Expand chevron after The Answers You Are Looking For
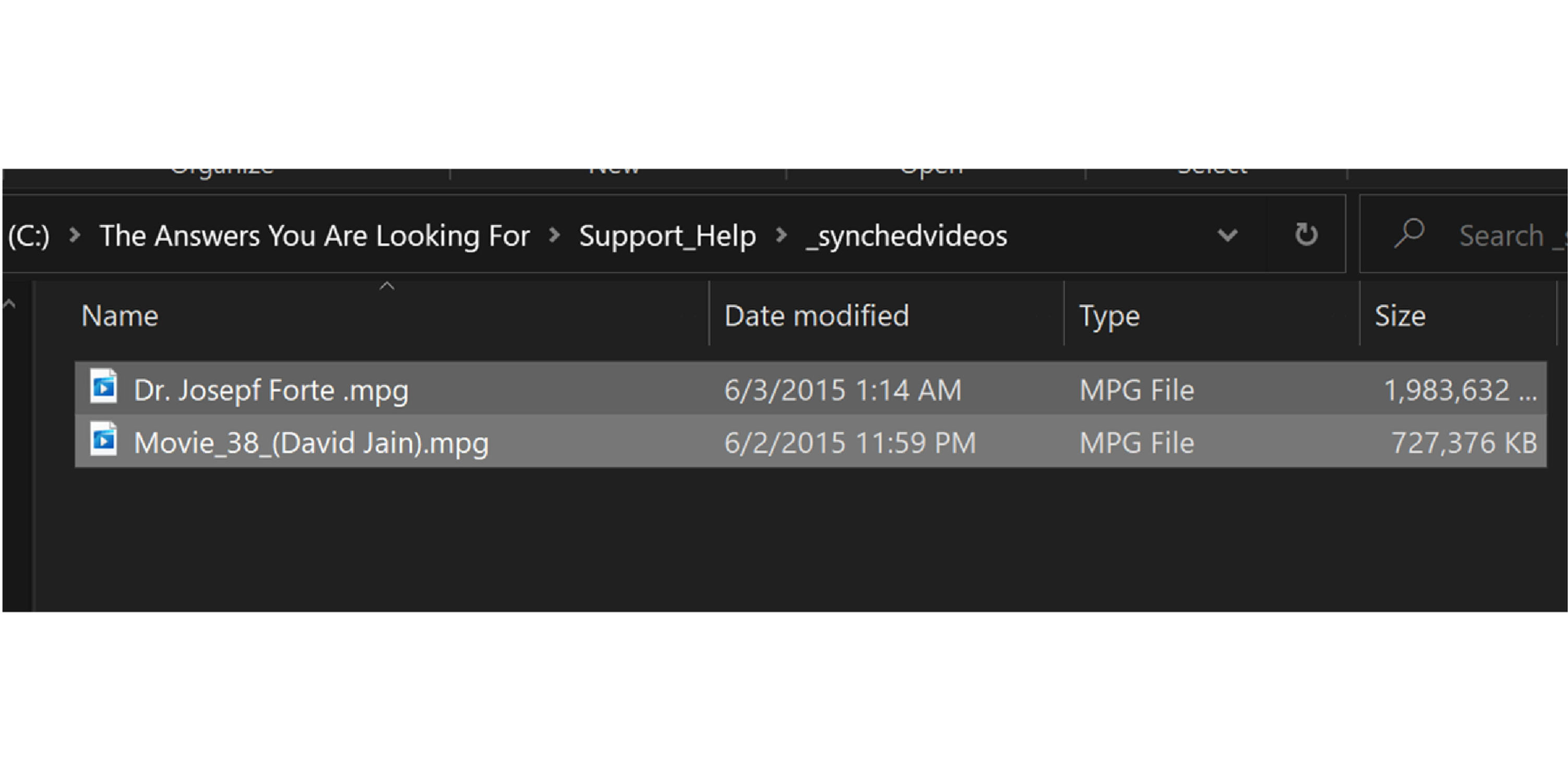1568x783 pixels. [x=554, y=235]
